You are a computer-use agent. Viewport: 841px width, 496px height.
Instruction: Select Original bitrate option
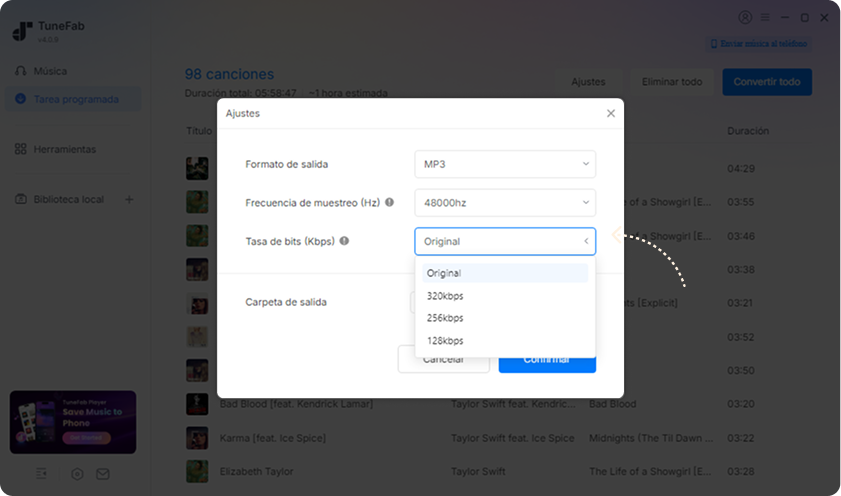pos(505,273)
